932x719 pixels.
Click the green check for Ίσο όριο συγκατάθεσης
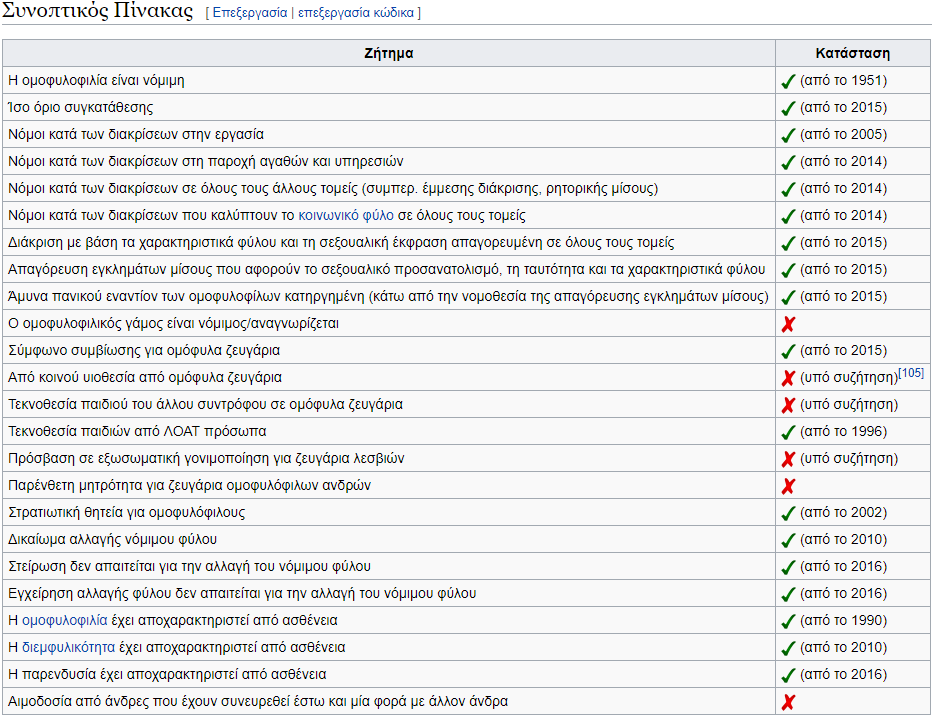(x=788, y=108)
